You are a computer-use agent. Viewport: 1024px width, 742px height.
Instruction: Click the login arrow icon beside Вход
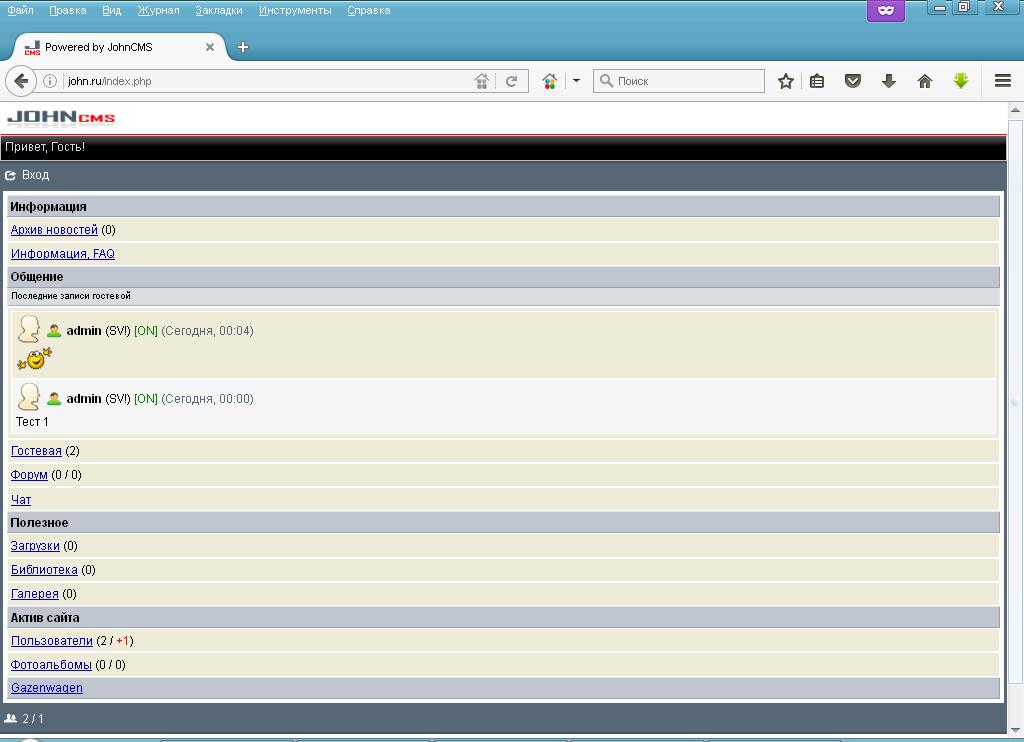point(10,175)
